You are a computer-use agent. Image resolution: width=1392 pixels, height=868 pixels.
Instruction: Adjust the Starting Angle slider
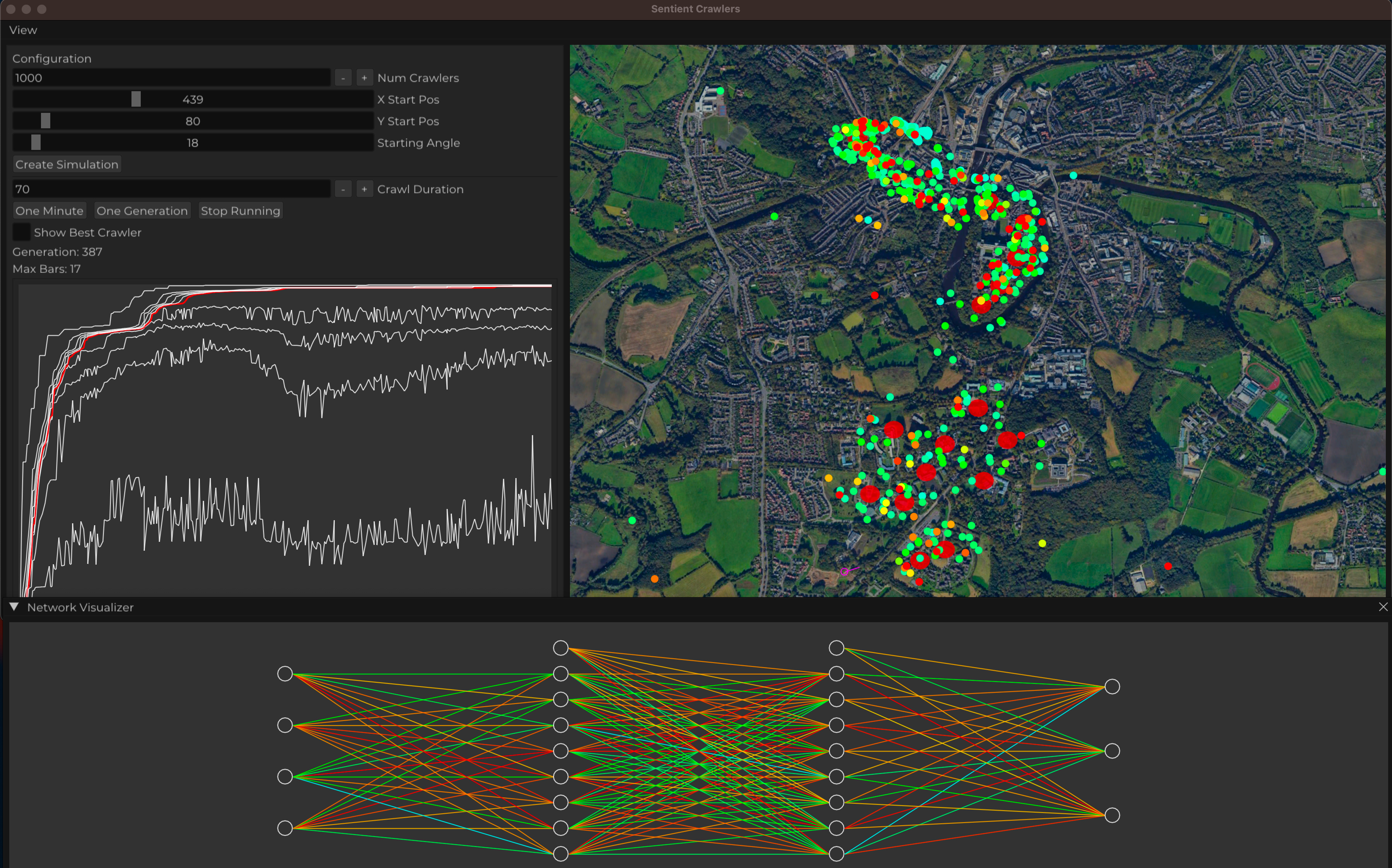tap(193, 143)
